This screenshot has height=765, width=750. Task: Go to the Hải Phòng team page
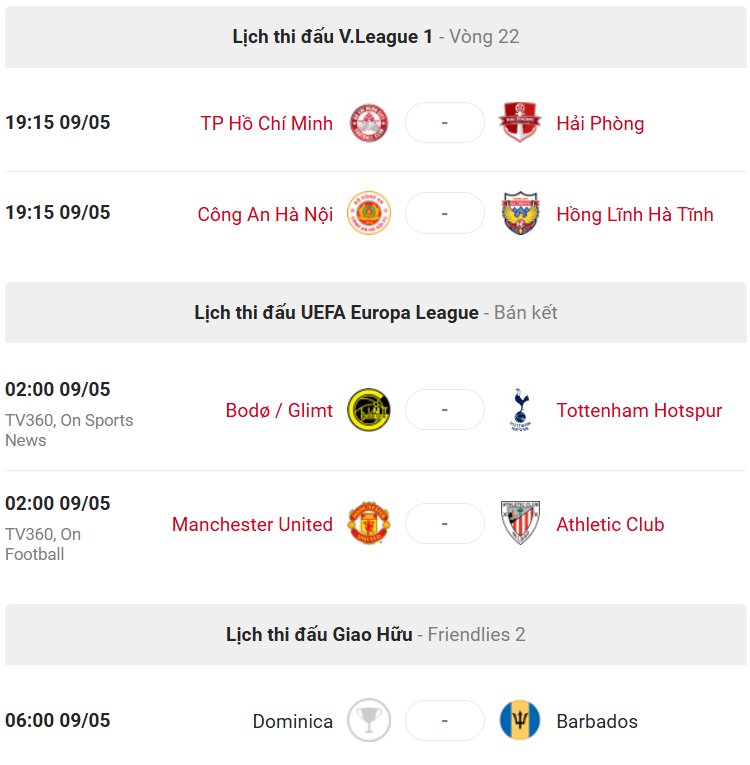click(x=600, y=123)
